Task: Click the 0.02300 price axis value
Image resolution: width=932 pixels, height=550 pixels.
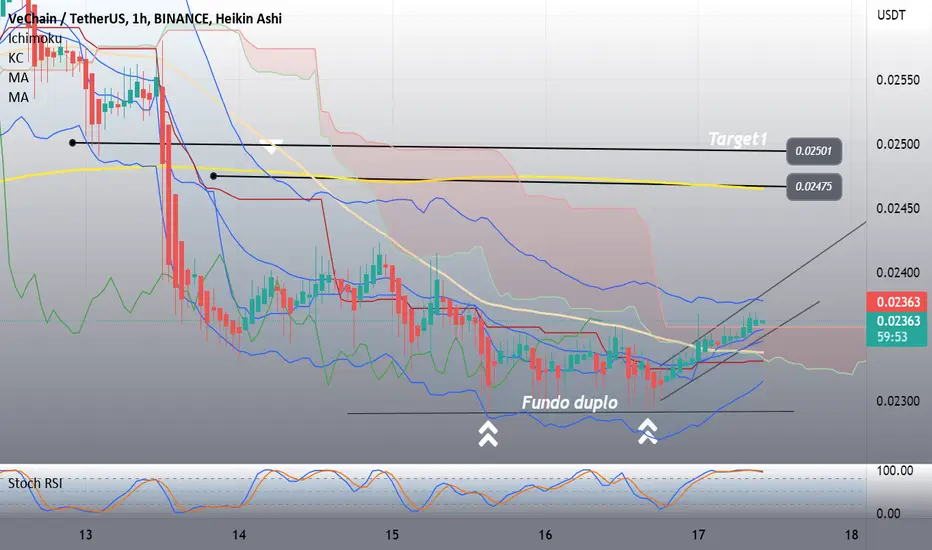Action: (898, 401)
